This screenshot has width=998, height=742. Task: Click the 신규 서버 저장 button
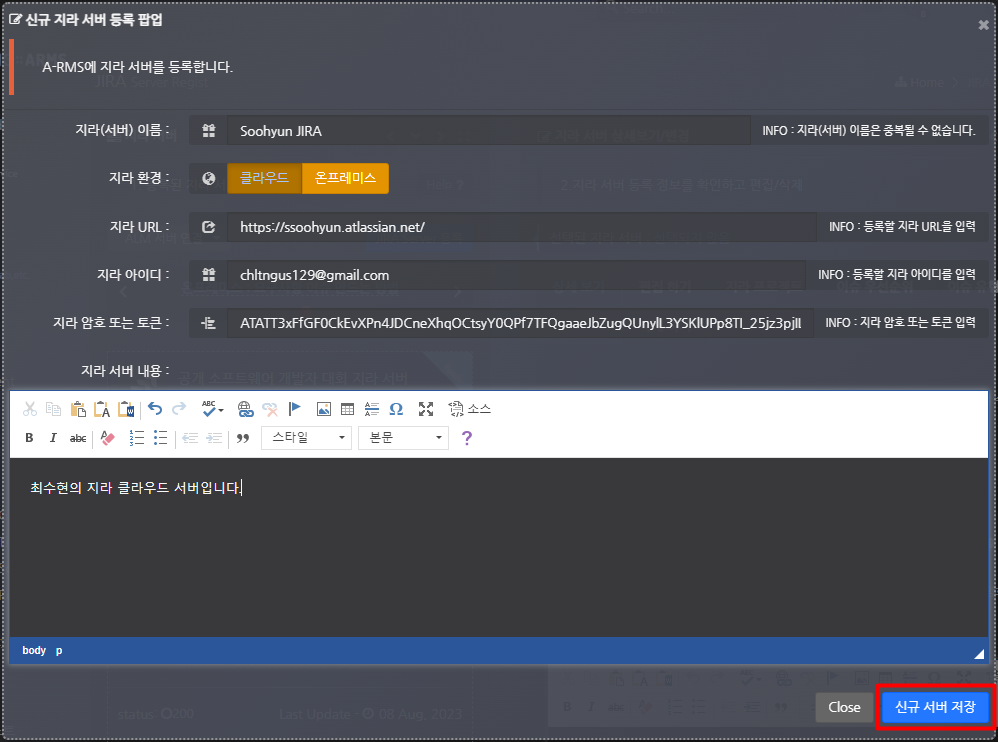tap(935, 707)
